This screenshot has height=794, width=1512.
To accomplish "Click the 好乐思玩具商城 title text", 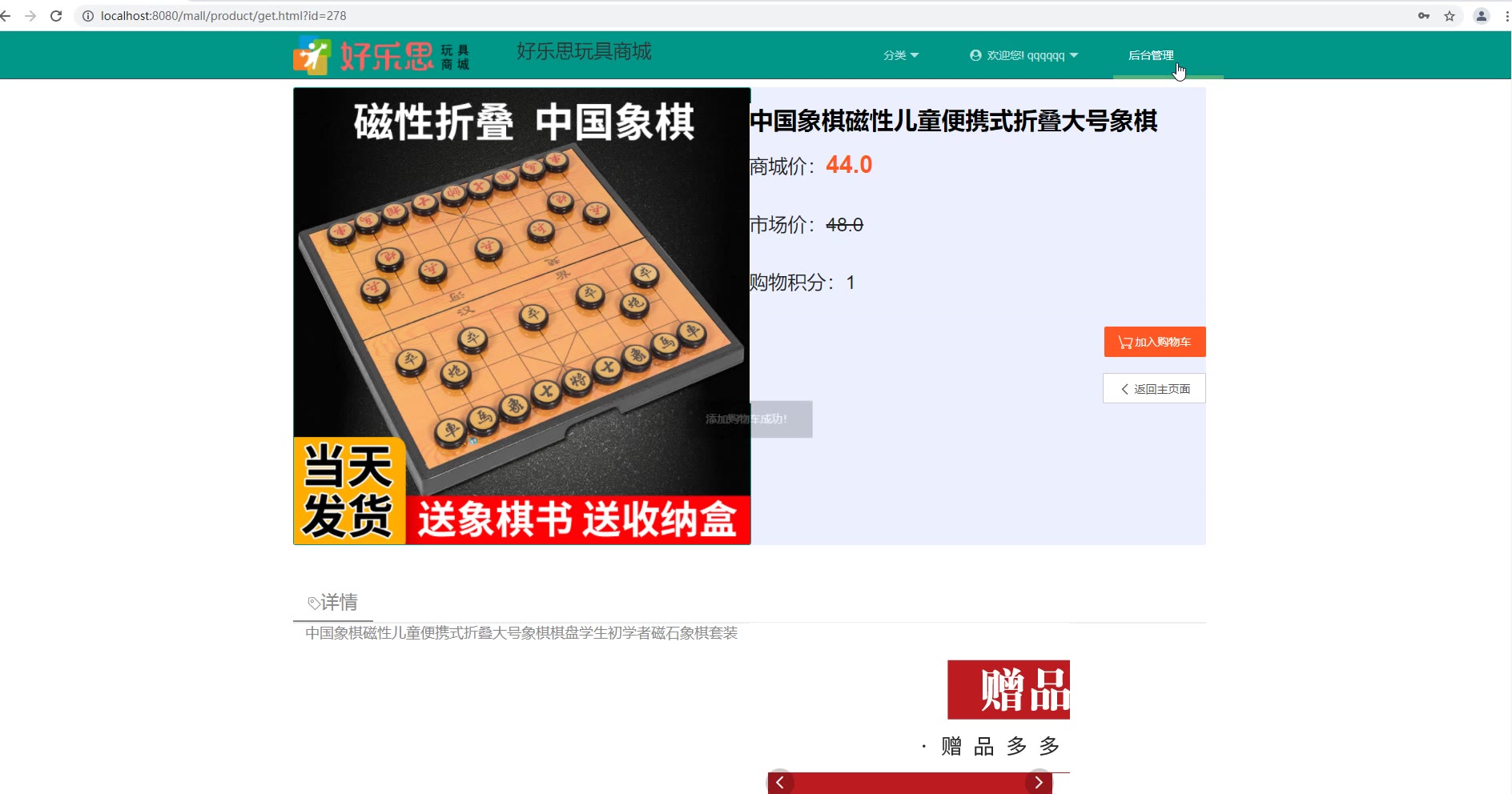I will tap(584, 51).
